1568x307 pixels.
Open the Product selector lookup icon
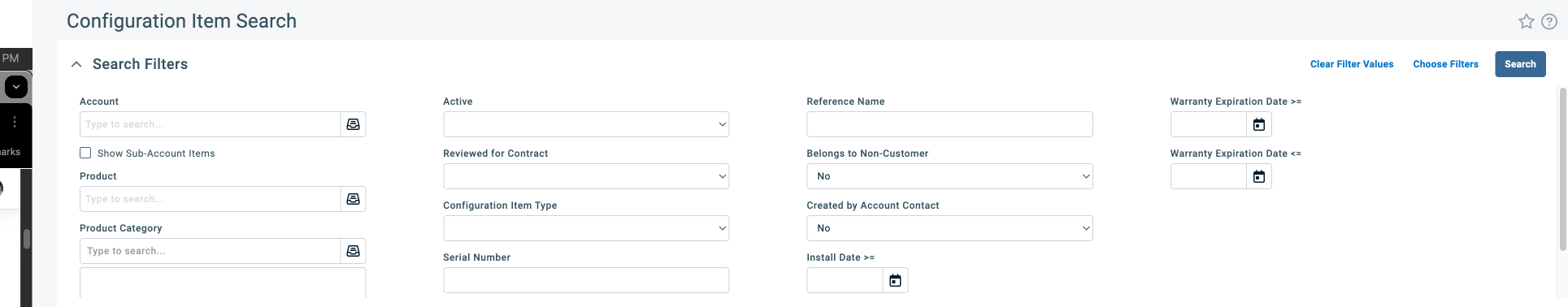coord(353,199)
